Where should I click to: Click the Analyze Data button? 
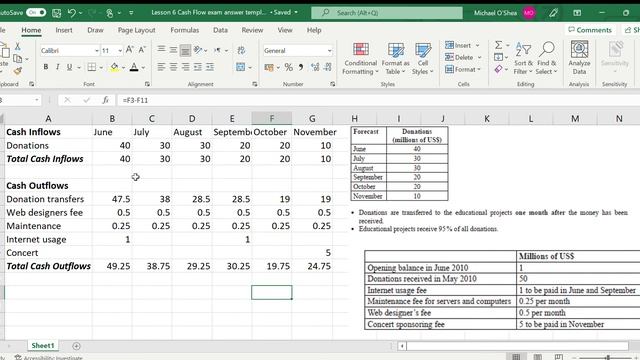(579, 58)
